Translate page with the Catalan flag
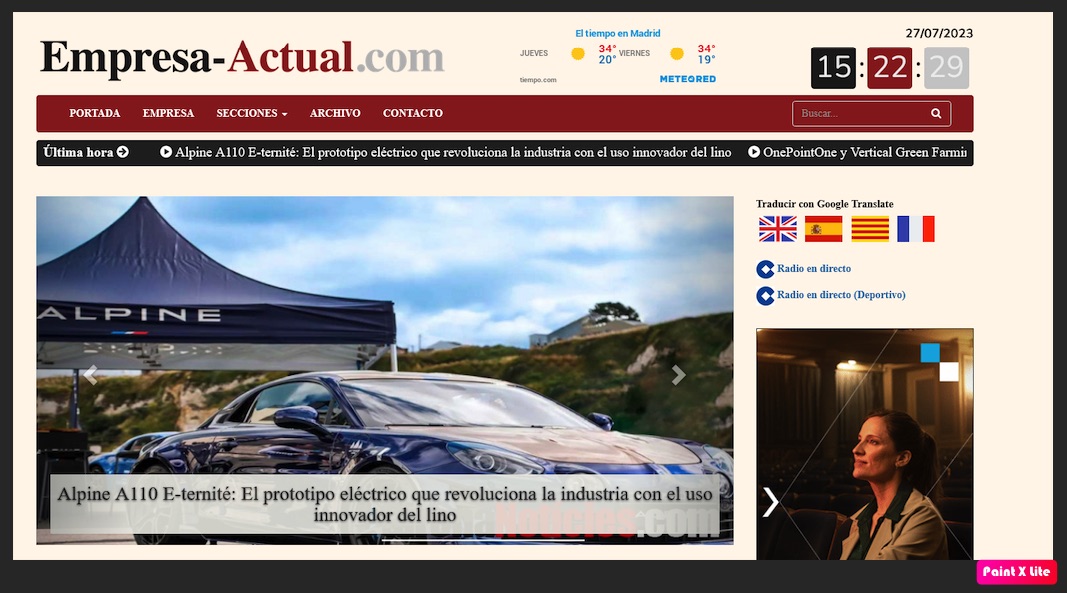The width and height of the screenshot is (1067, 593). (870, 229)
